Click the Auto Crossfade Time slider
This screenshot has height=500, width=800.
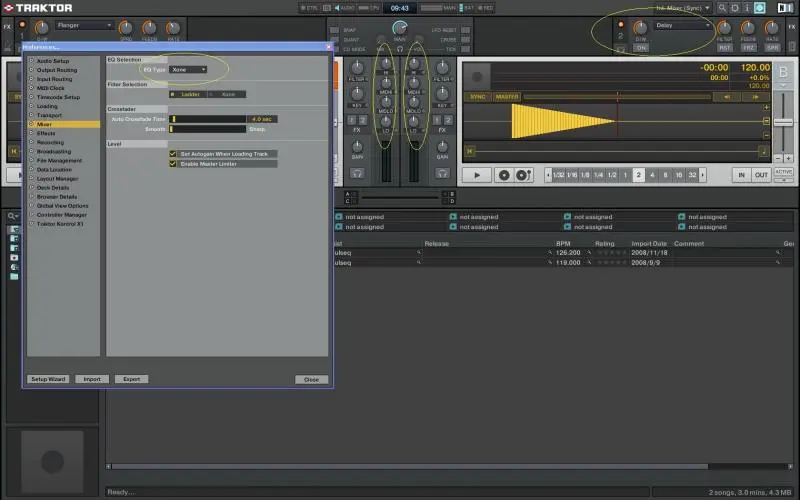[208, 119]
